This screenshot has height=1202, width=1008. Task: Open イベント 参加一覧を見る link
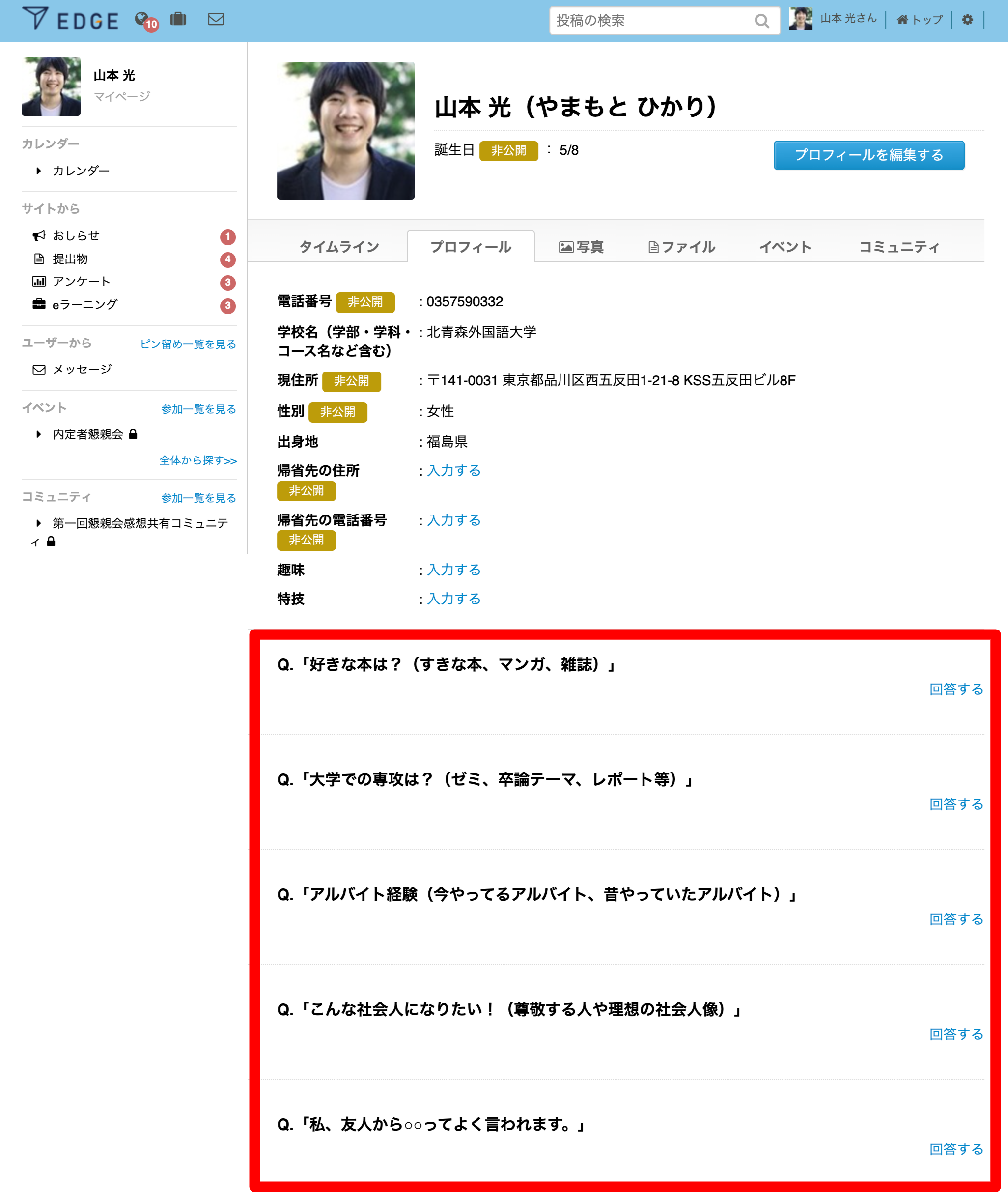198,409
